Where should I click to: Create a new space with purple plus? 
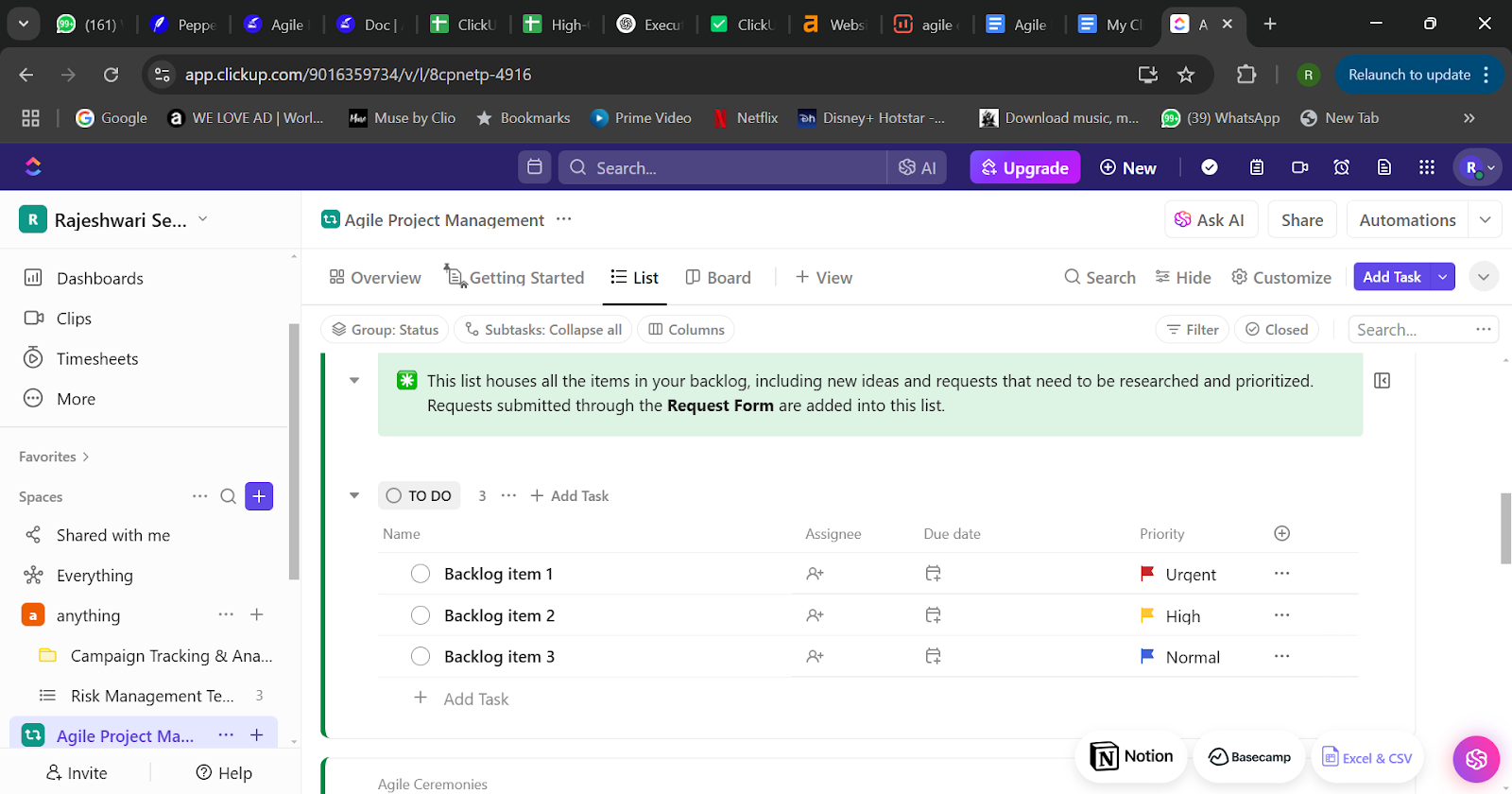[259, 496]
